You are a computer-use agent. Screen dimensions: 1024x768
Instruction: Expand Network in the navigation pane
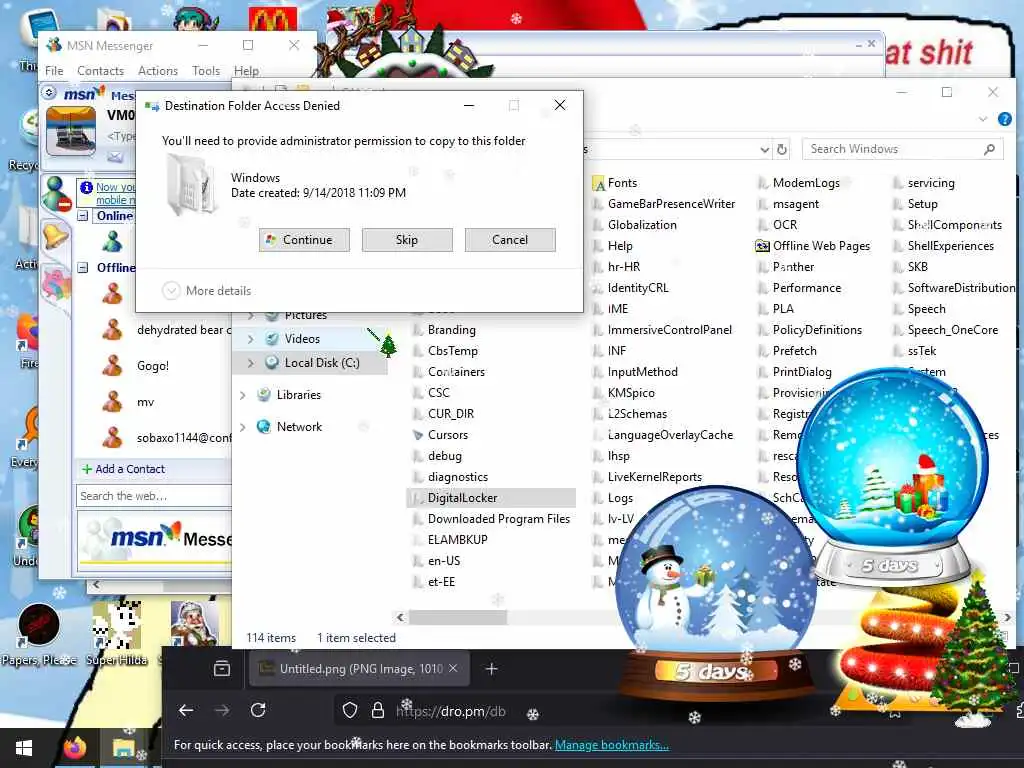(x=243, y=427)
